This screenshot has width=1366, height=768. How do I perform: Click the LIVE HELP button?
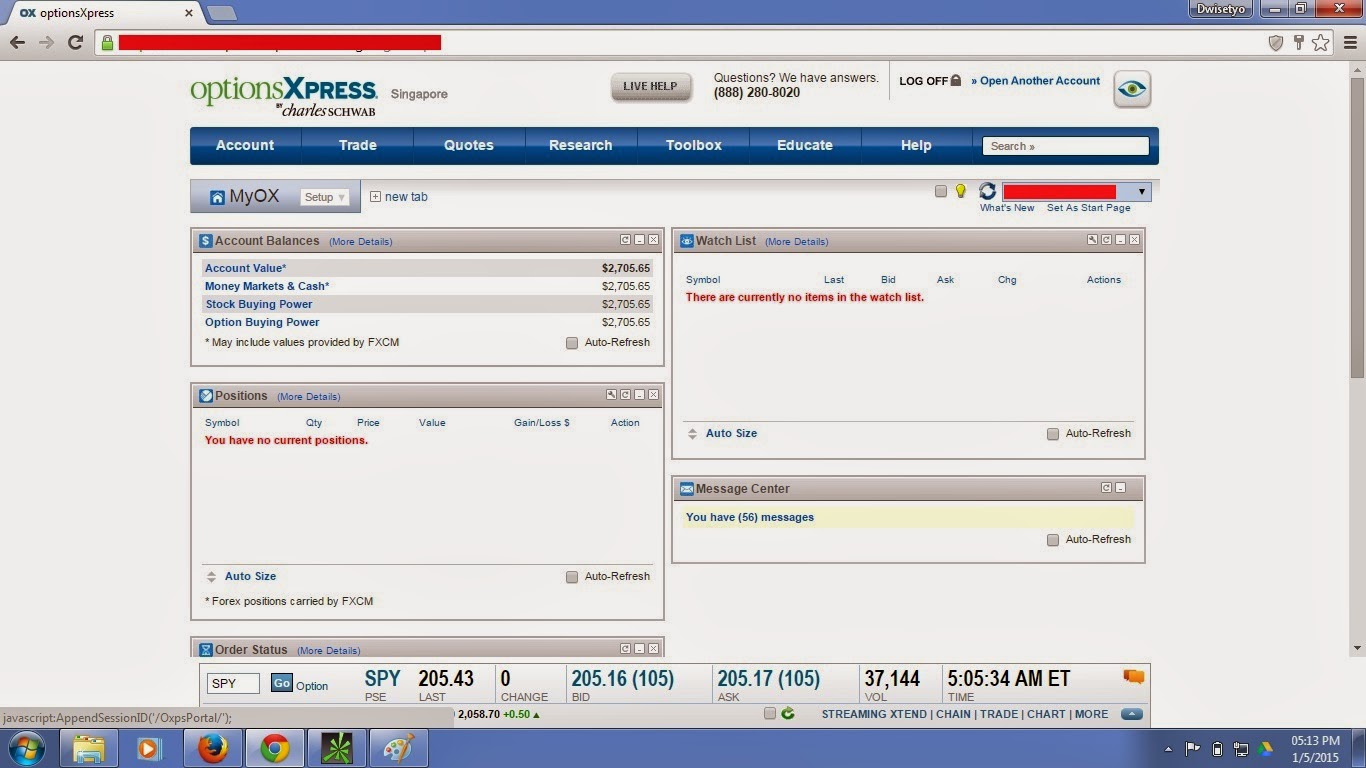pos(650,86)
